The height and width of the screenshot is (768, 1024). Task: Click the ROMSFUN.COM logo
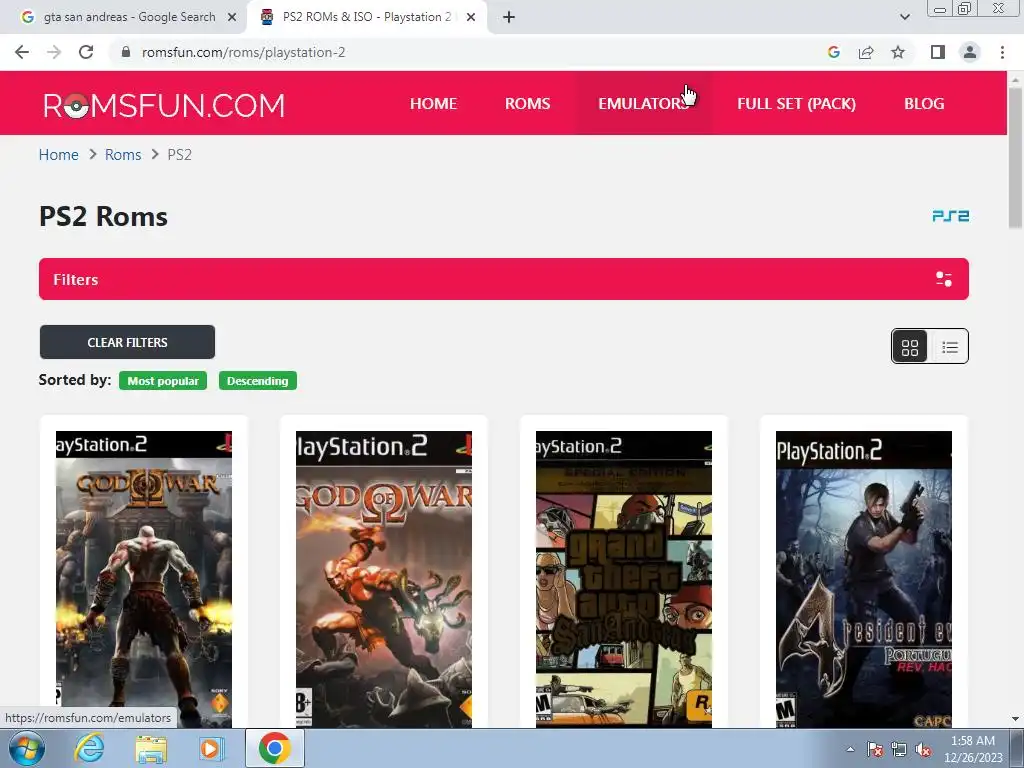coord(164,105)
